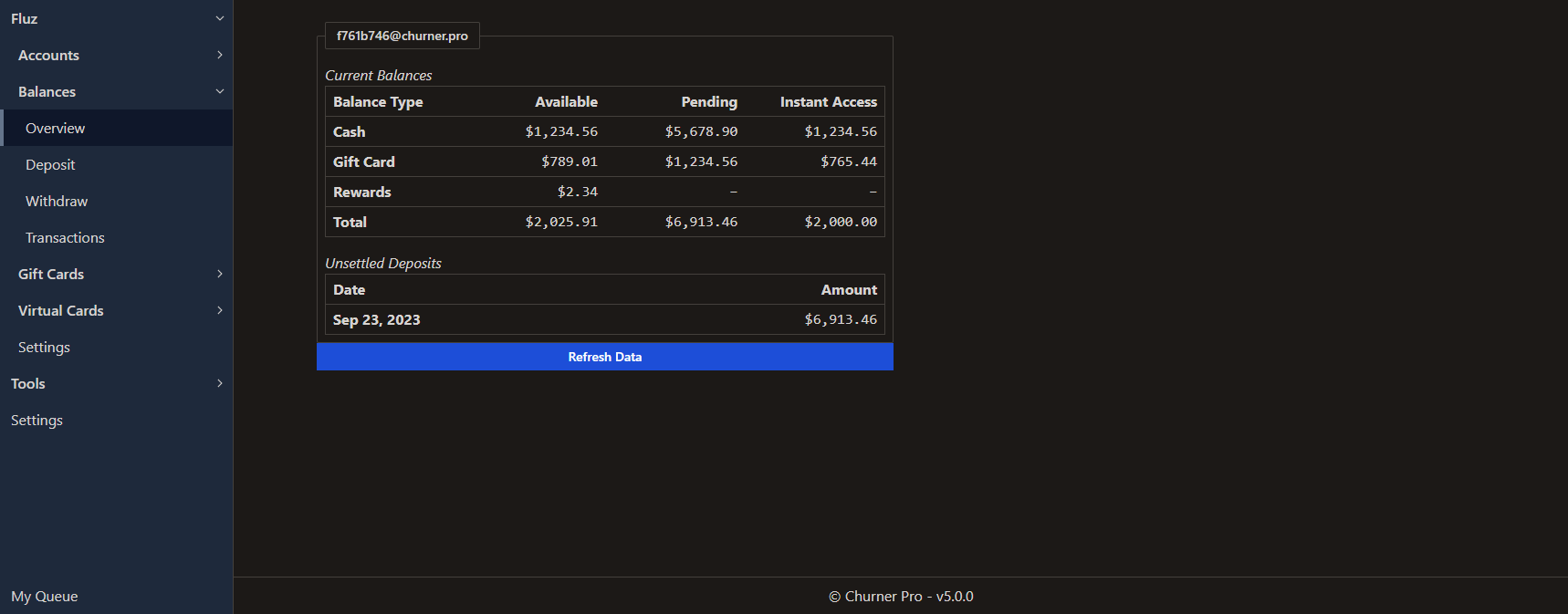
Task: Collapse the Fluz section chevron
Action: pos(219,18)
